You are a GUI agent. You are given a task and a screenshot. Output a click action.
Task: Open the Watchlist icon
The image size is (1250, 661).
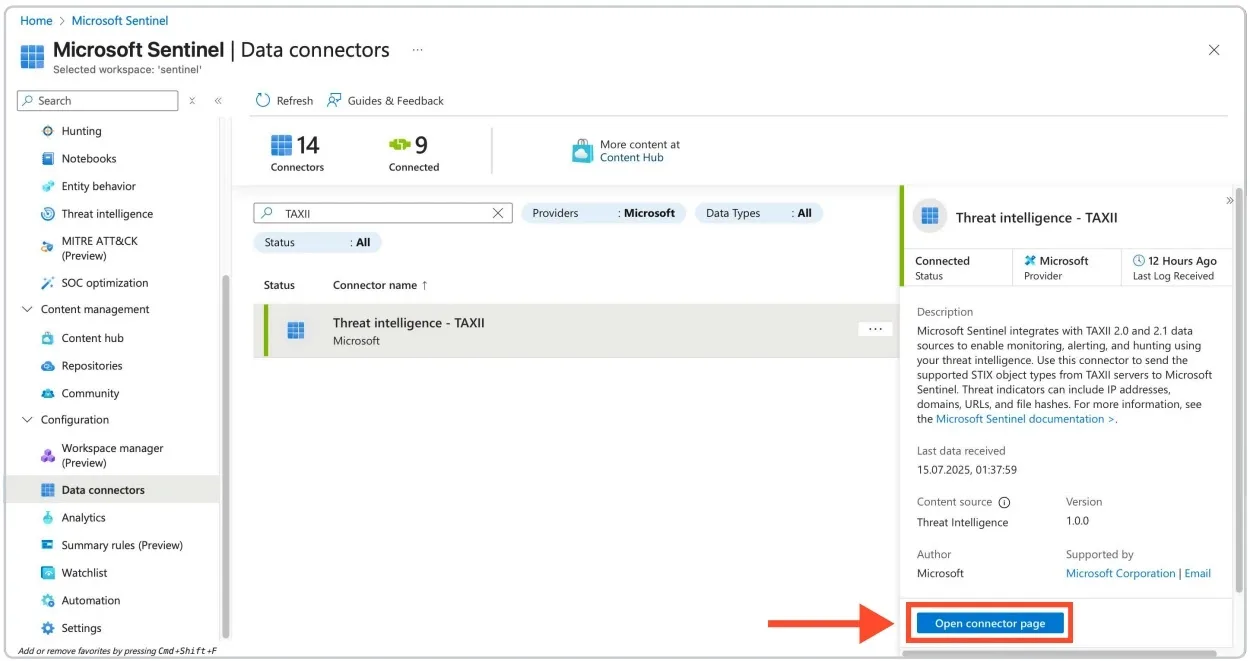[48, 573]
